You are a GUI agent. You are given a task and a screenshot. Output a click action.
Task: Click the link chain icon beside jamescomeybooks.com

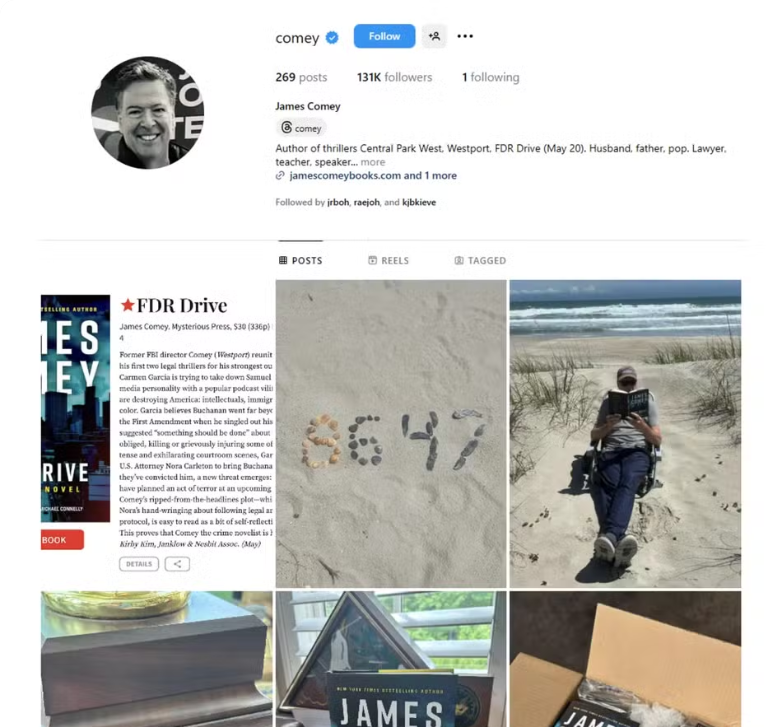click(280, 175)
